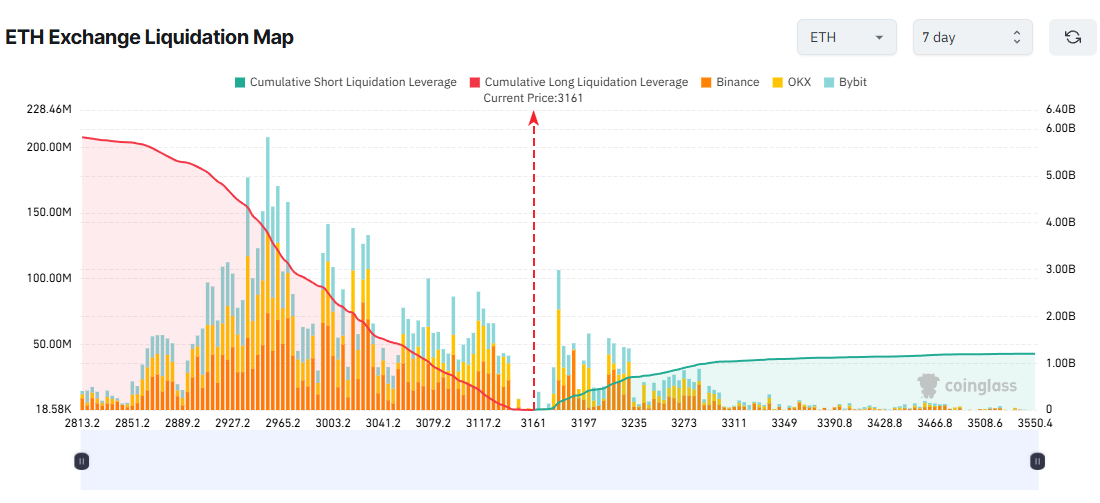Click the 3161 label on the x-axis
This screenshot has height=503, width=1100.
coord(533,424)
